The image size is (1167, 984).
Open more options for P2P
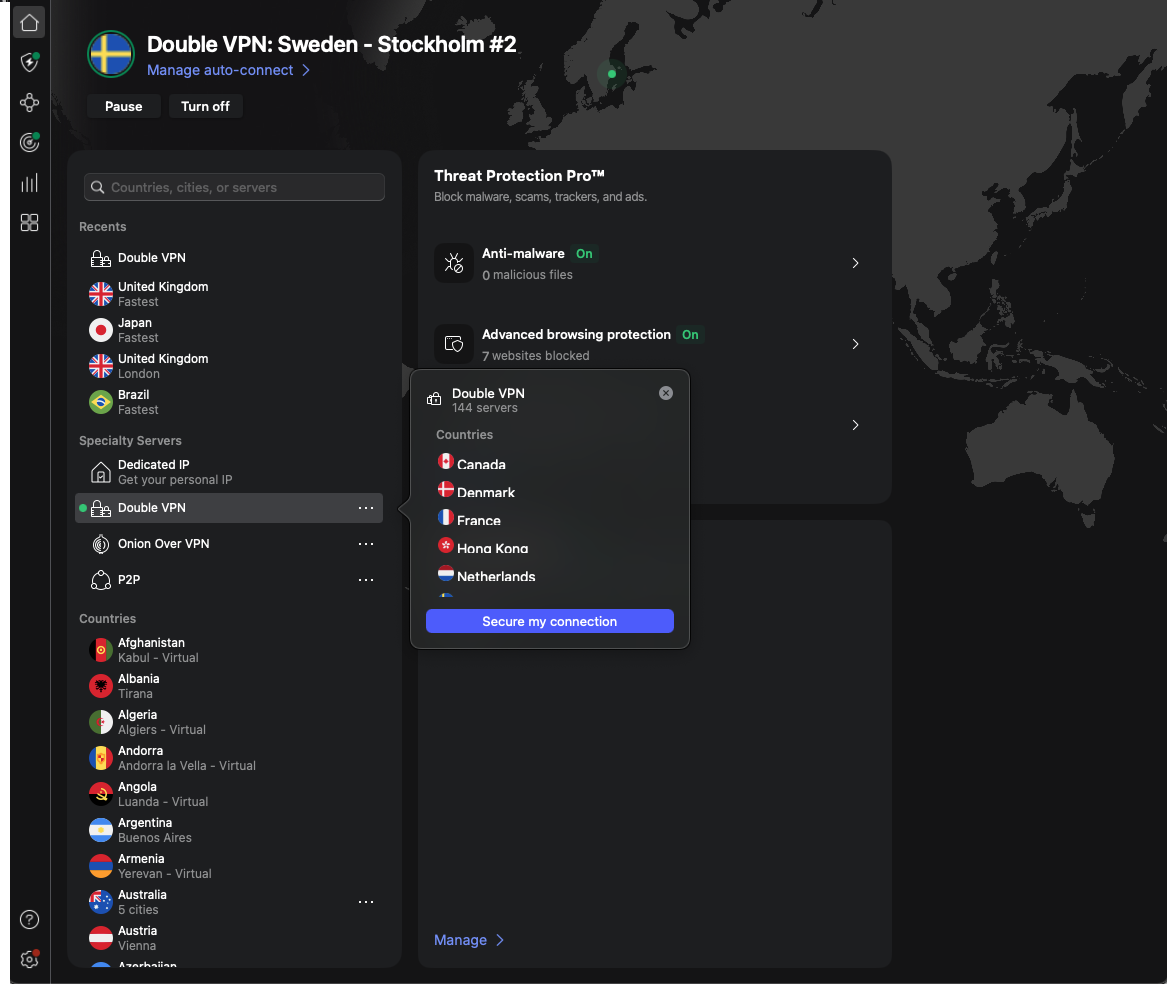tap(366, 580)
